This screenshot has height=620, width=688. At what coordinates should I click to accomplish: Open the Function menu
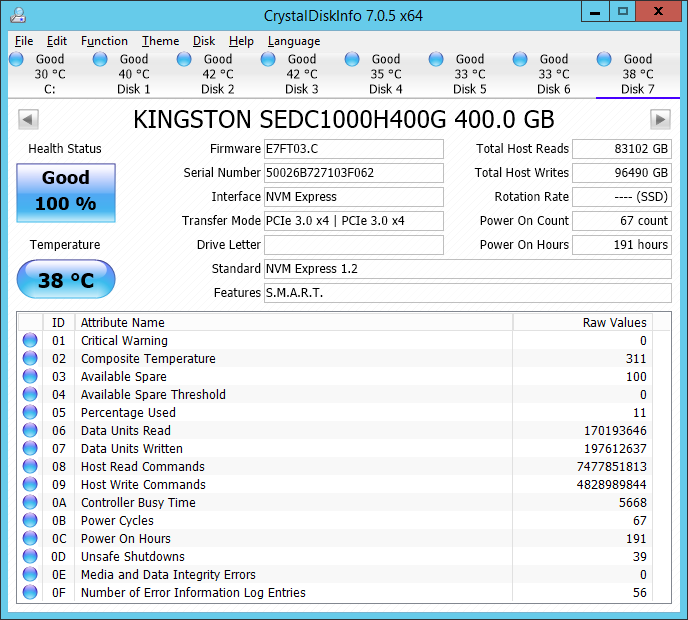pos(104,41)
